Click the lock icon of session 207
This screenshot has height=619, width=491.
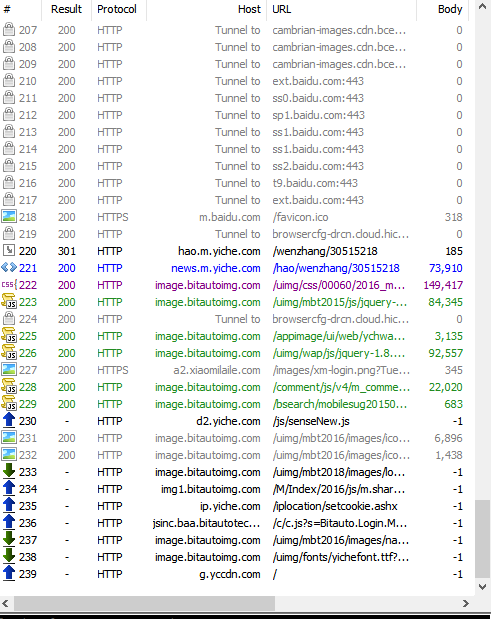[x=9, y=30]
